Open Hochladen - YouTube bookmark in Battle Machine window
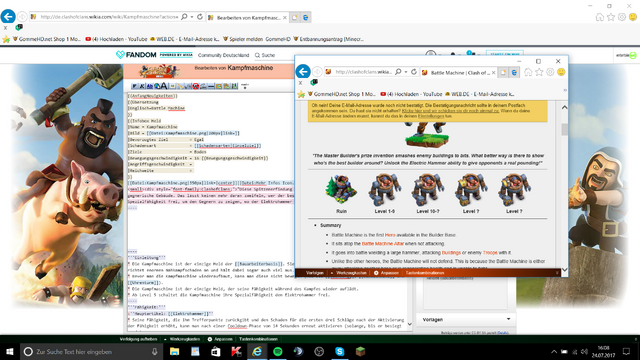The height and width of the screenshot is (360, 640). [x=411, y=94]
